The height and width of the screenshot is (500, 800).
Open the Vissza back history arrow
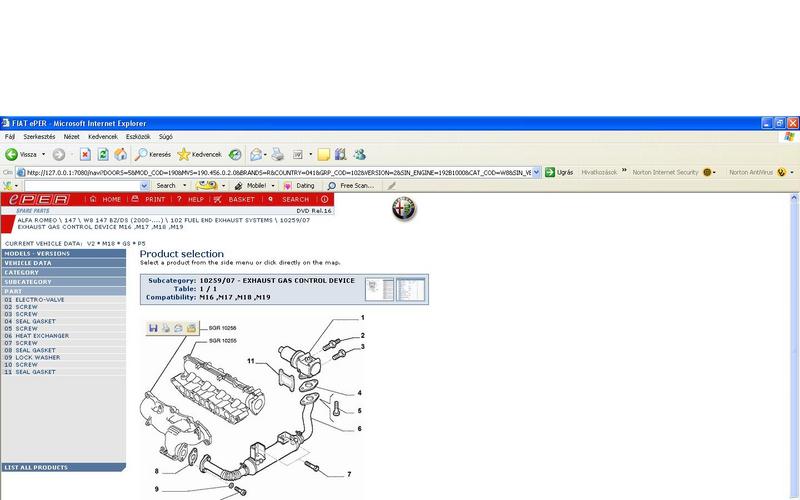click(x=43, y=154)
